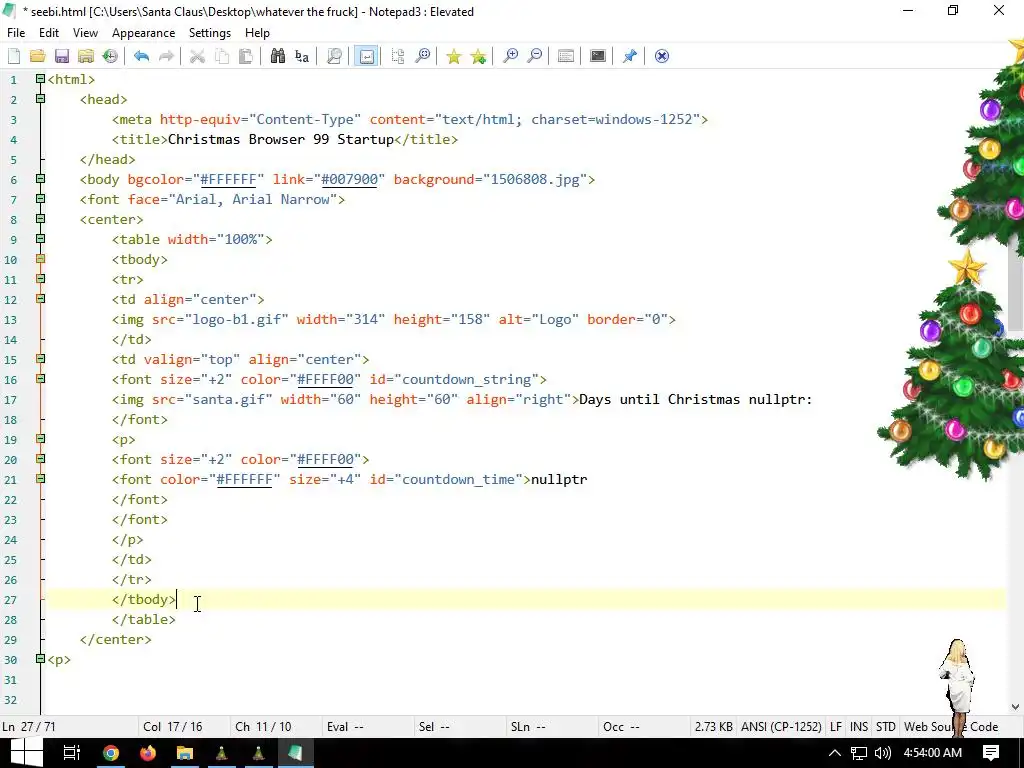The height and width of the screenshot is (768, 1024).
Task: Toggle Always On Top with the pin icon
Action: coord(630,56)
